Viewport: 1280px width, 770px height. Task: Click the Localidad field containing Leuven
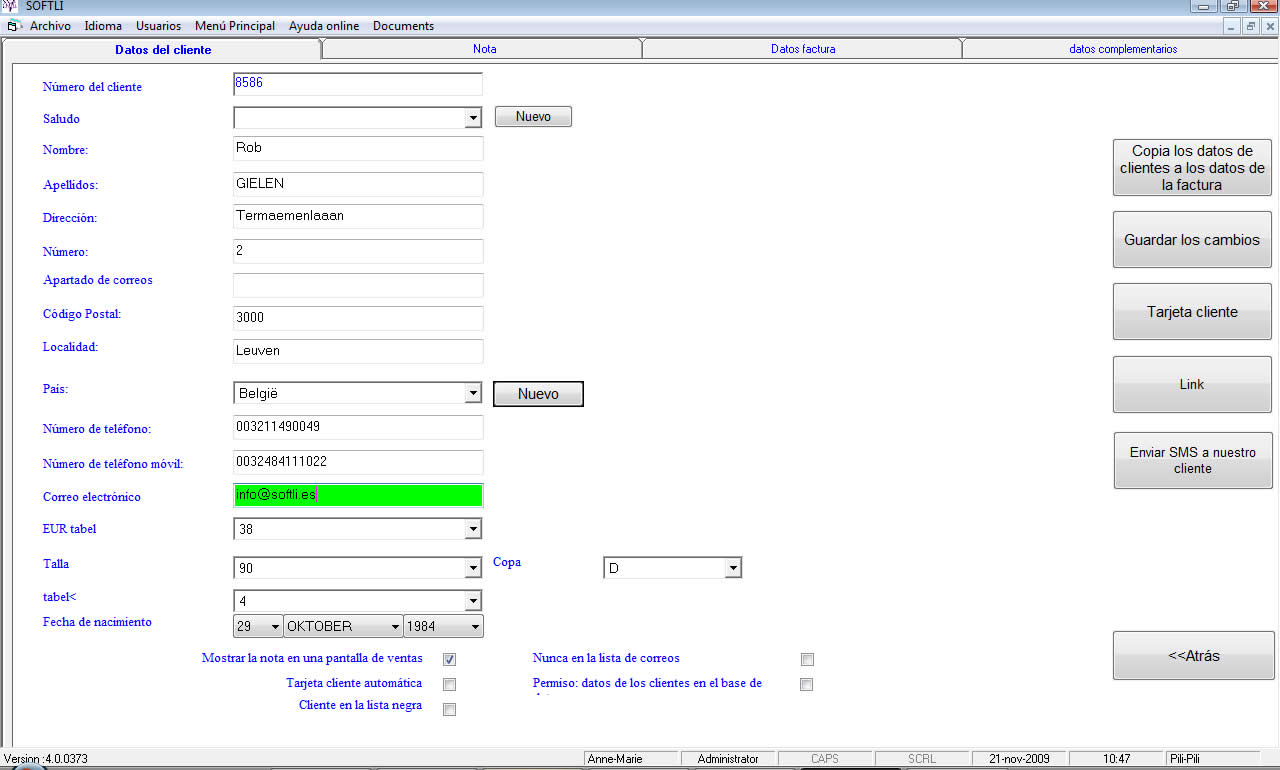[x=358, y=351]
